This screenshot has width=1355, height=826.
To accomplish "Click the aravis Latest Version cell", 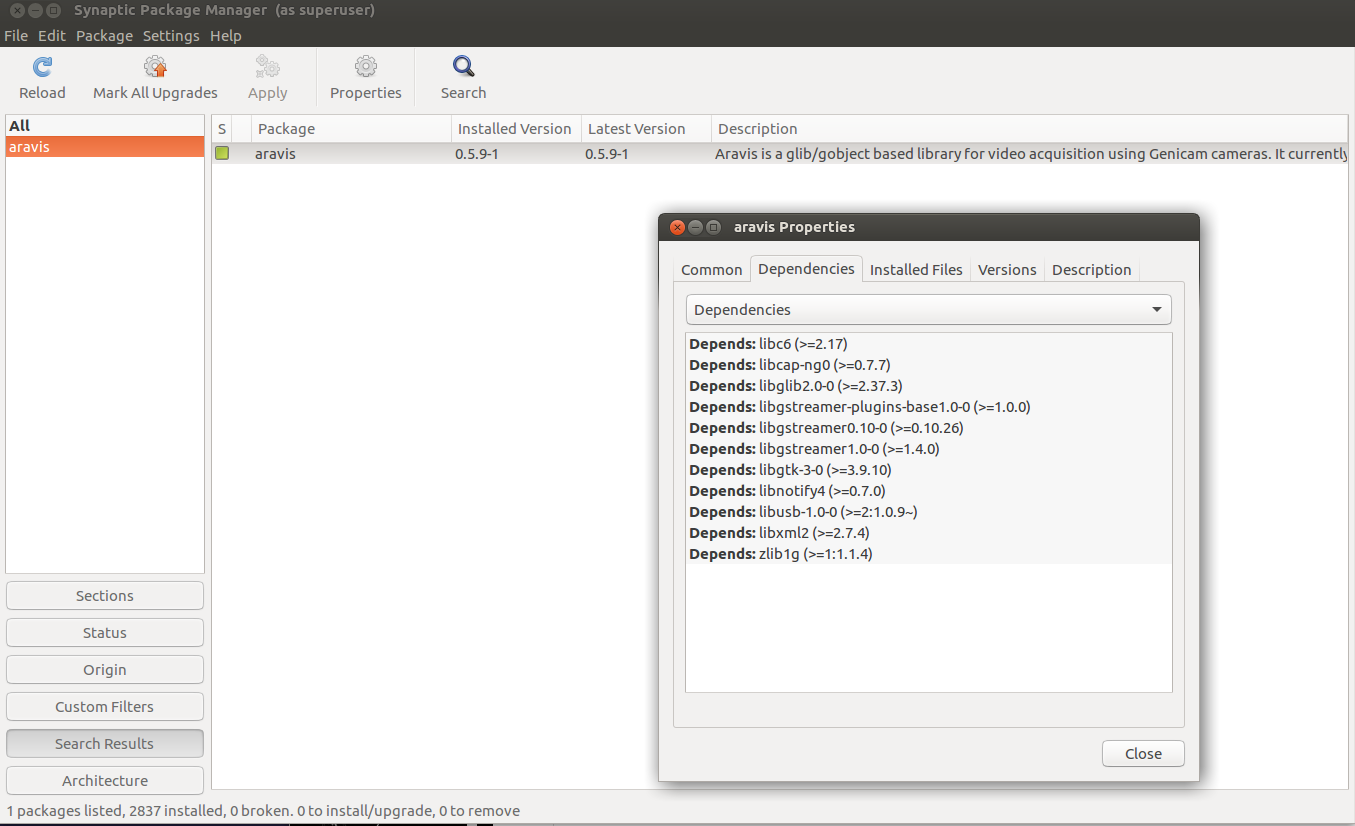I will tap(607, 154).
